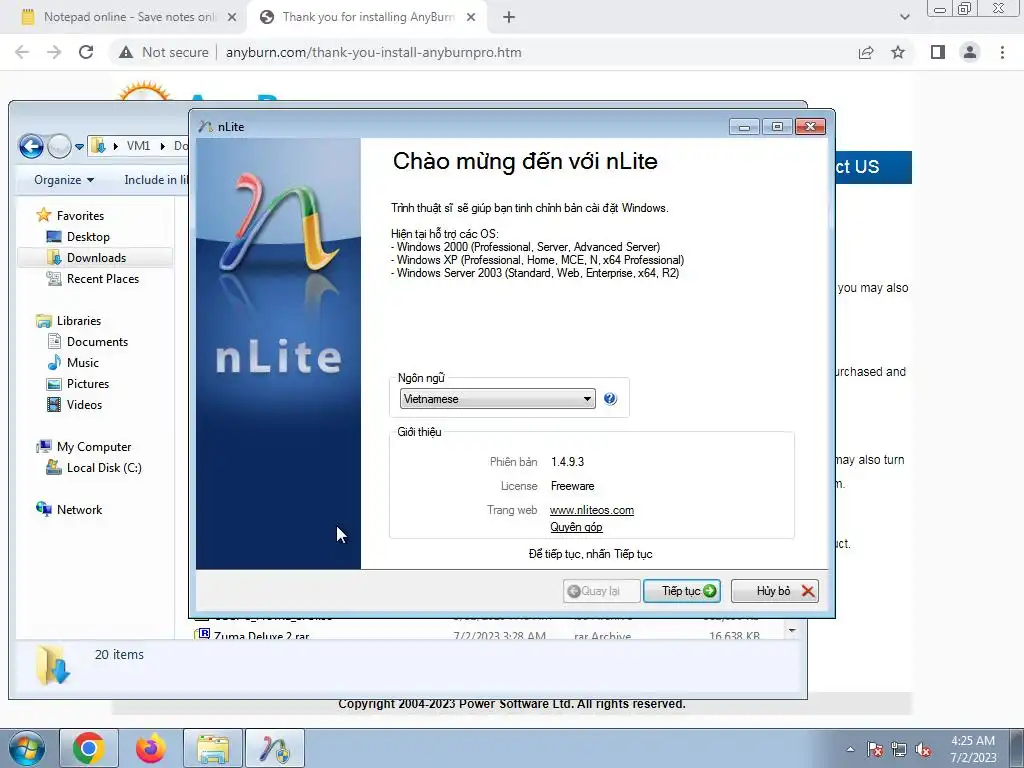Open Firefox from the taskbar
Viewport: 1024px width, 768px height.
151,748
